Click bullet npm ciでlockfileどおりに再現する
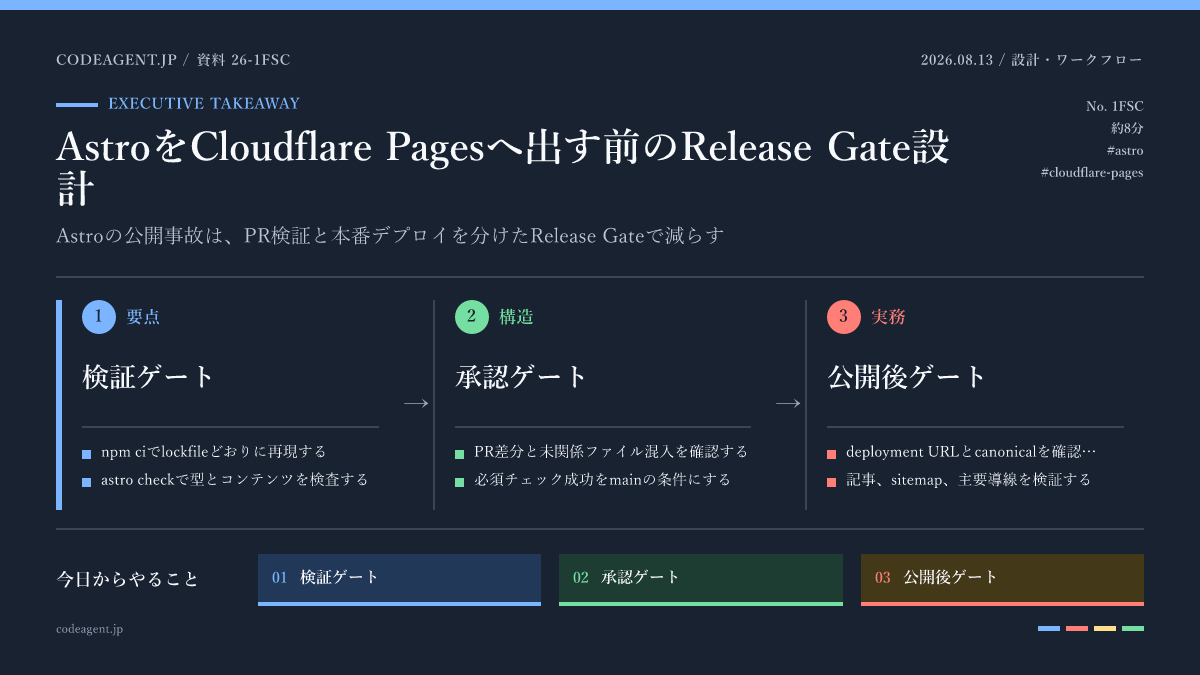 (x=214, y=452)
